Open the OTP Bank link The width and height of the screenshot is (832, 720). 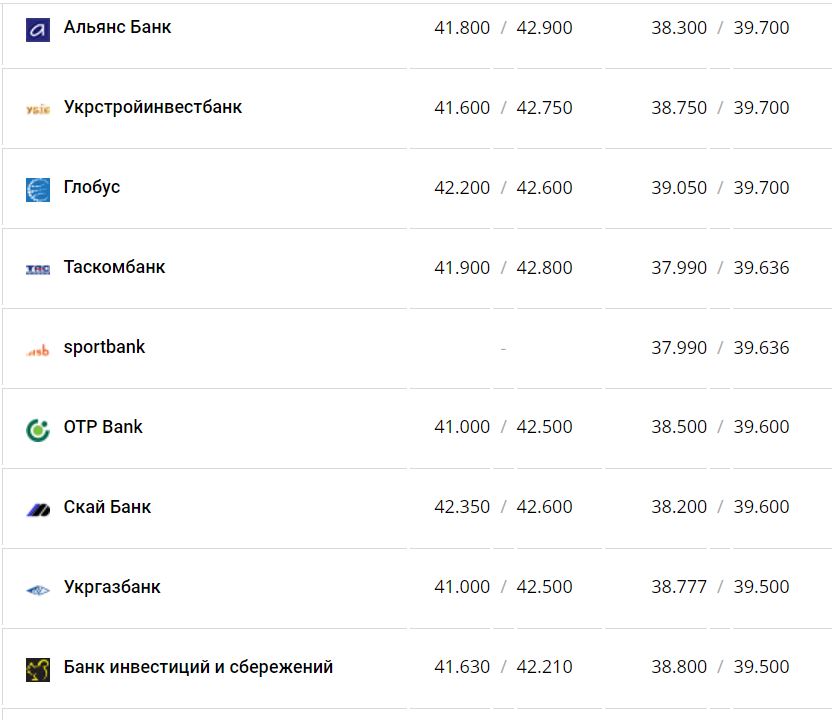coord(103,427)
